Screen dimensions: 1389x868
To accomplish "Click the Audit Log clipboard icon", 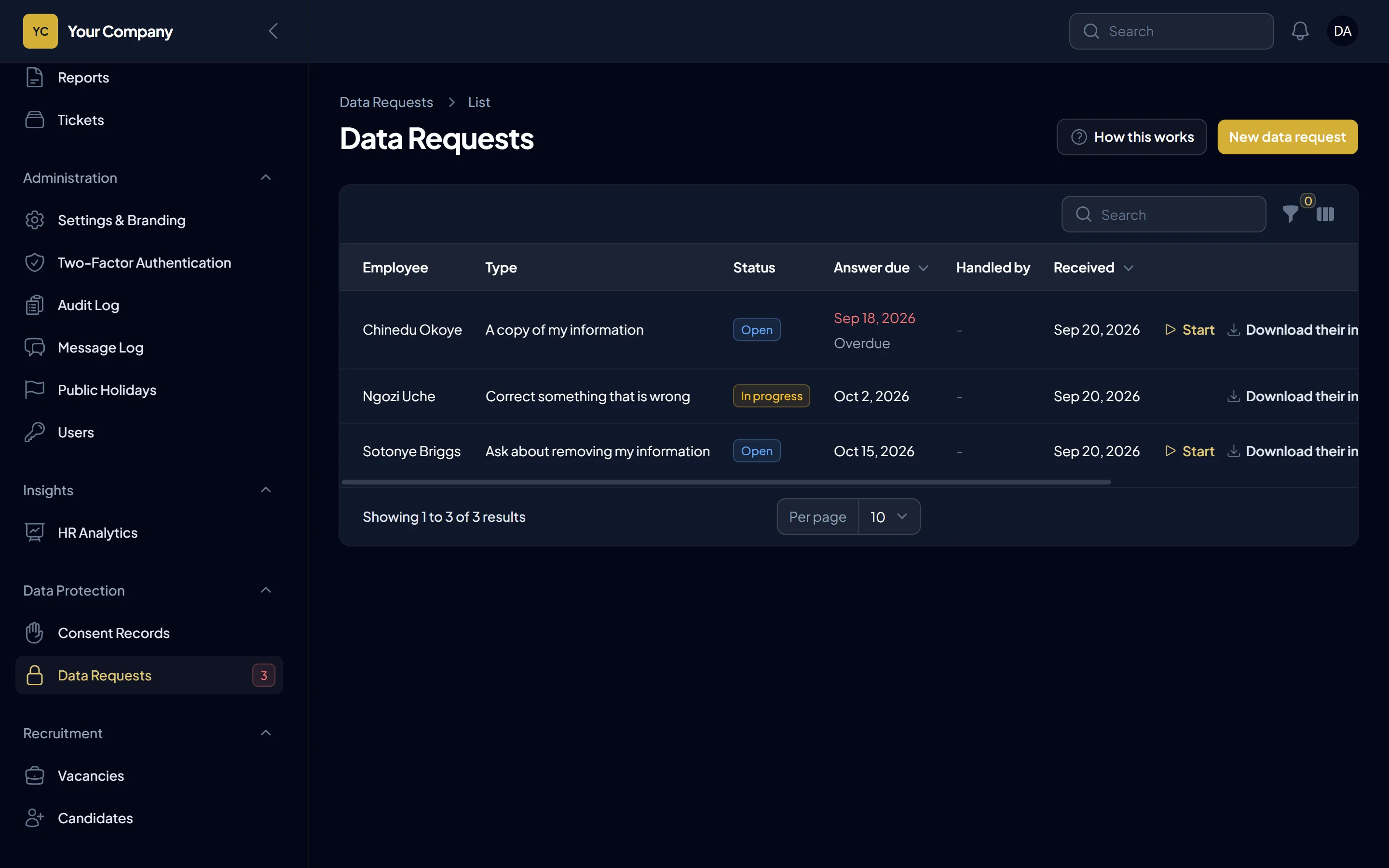I will (34, 305).
